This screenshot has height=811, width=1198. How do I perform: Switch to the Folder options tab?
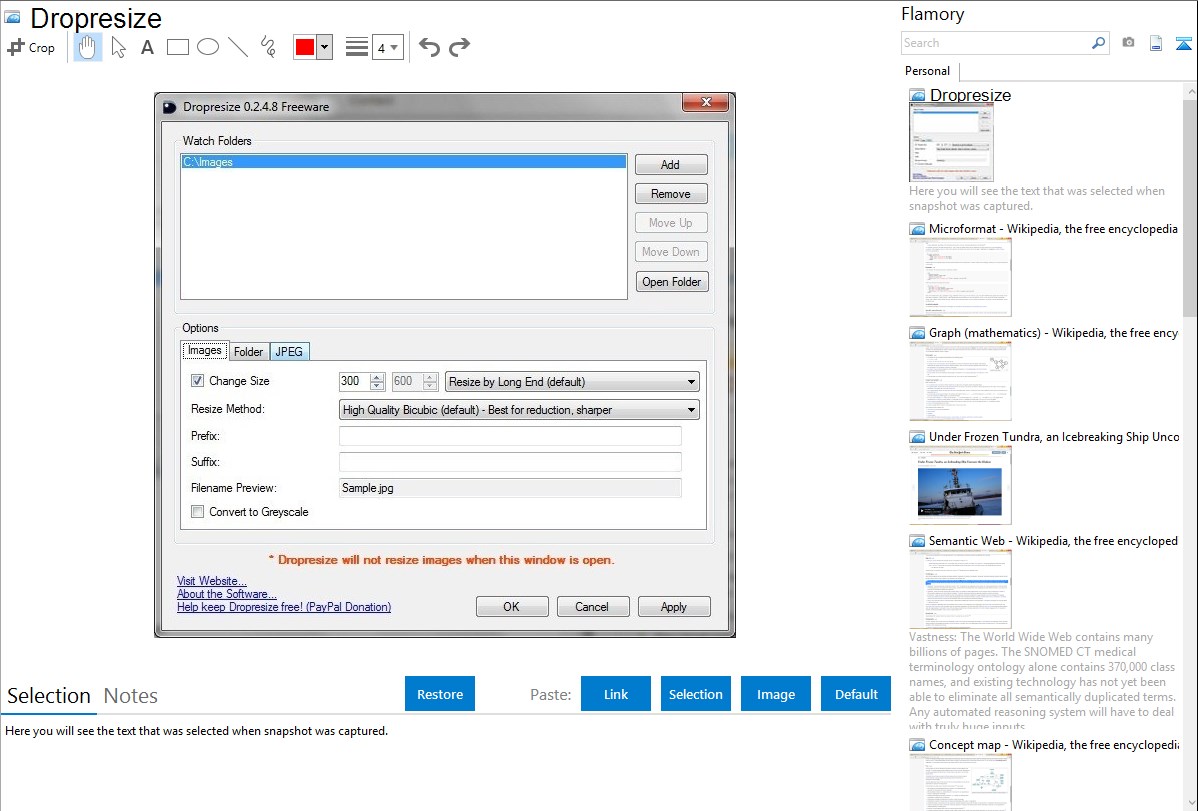coord(248,352)
